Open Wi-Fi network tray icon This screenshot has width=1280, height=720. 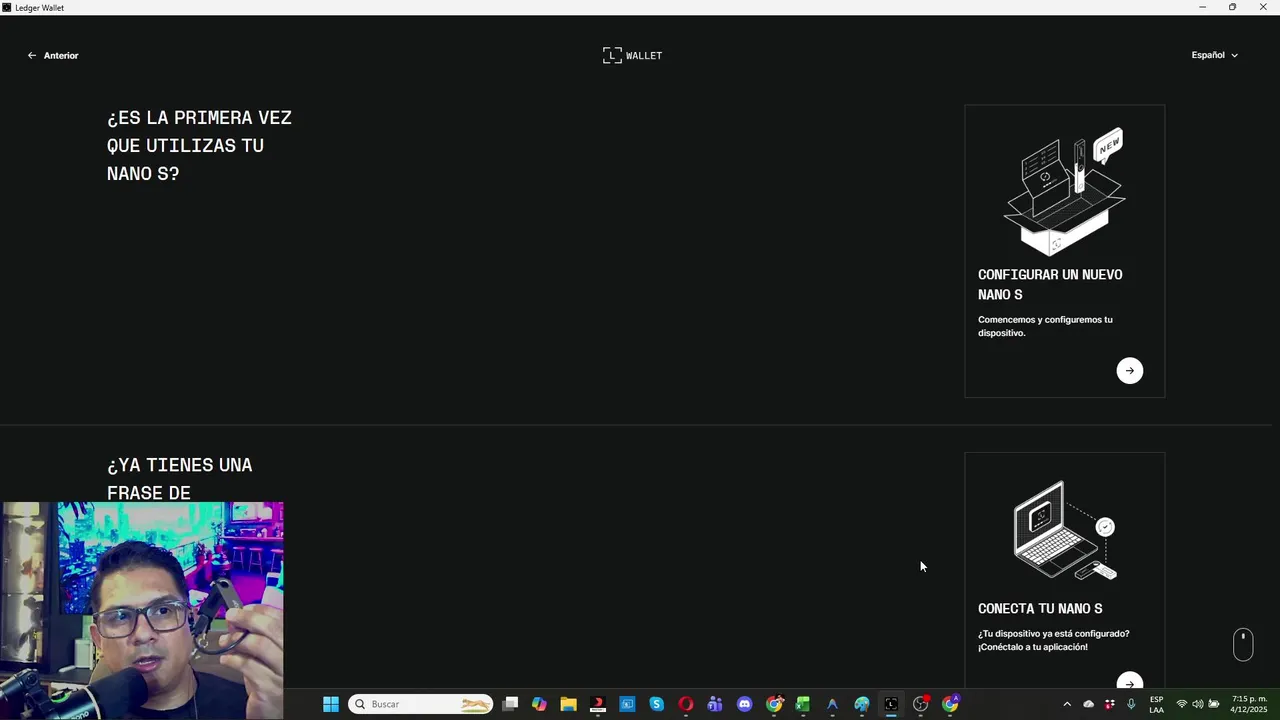click(x=1181, y=704)
